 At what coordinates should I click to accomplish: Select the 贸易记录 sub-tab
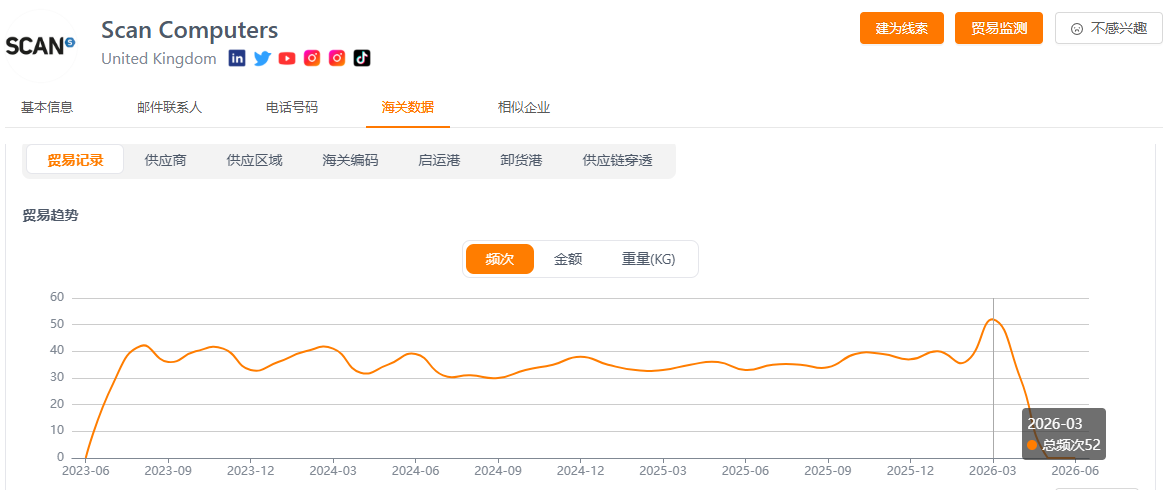[75, 160]
